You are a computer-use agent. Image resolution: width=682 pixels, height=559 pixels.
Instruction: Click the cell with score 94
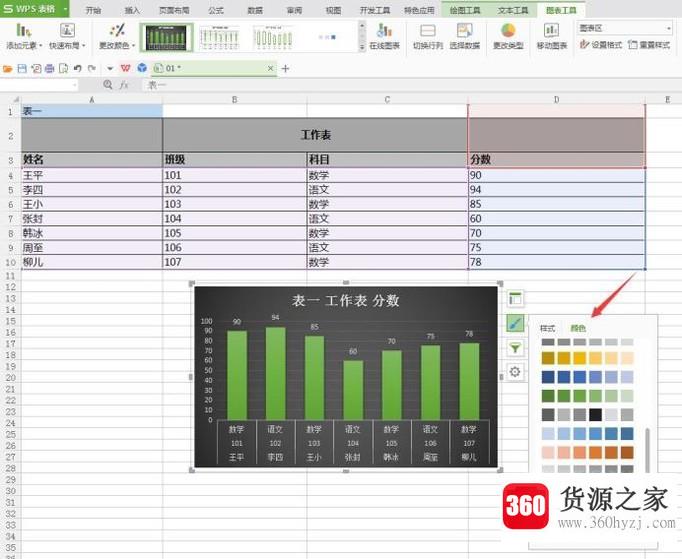tap(556, 190)
